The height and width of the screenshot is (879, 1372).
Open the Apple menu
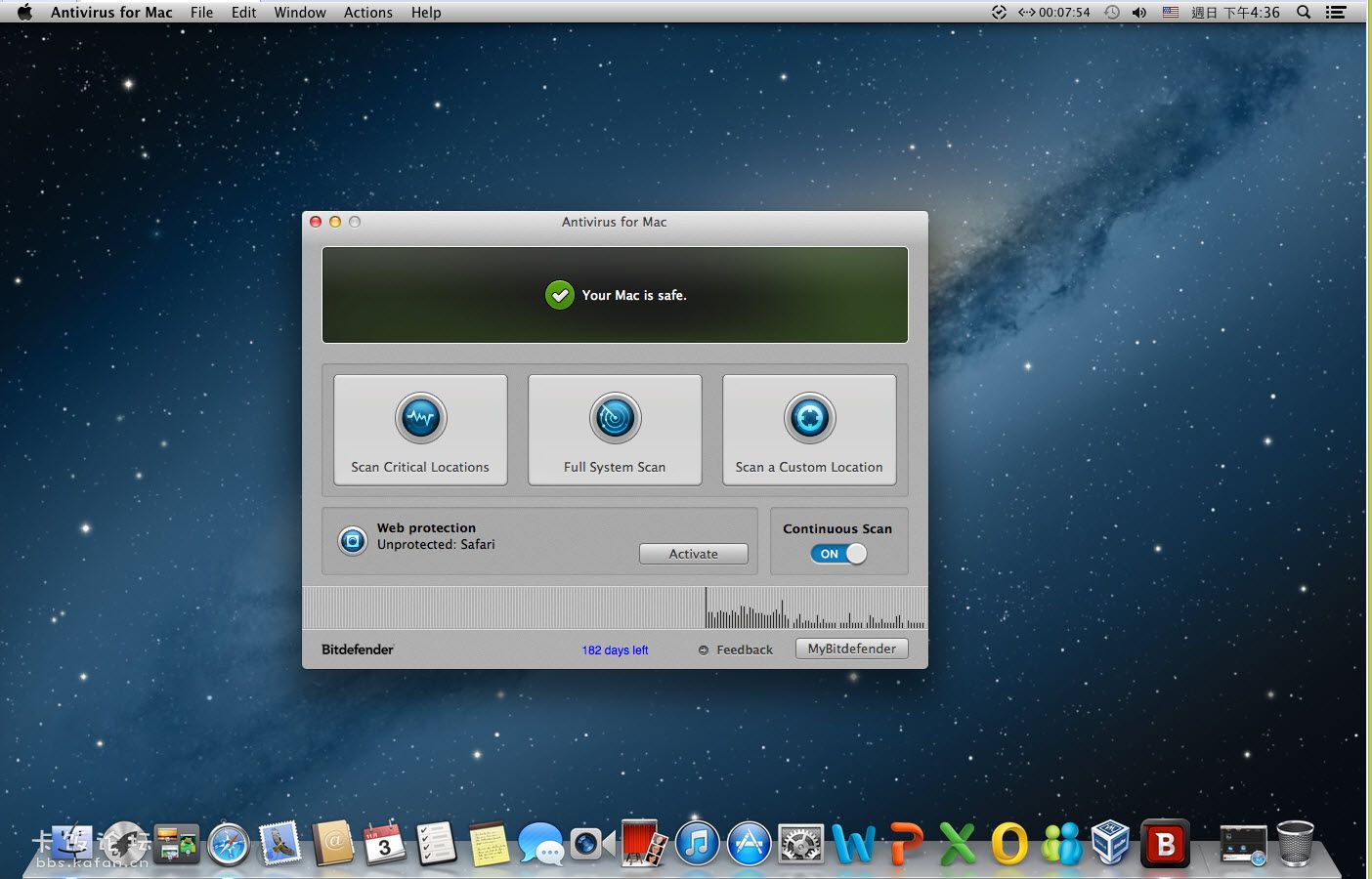[x=24, y=12]
